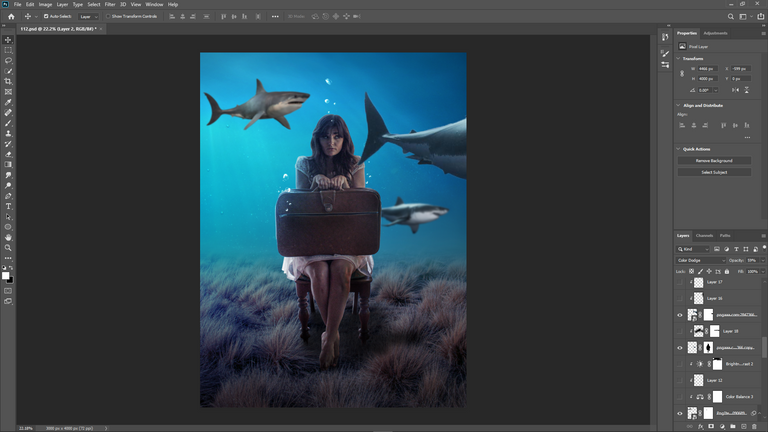Select the Eyedropper tool
The width and height of the screenshot is (768, 432).
coord(8,102)
